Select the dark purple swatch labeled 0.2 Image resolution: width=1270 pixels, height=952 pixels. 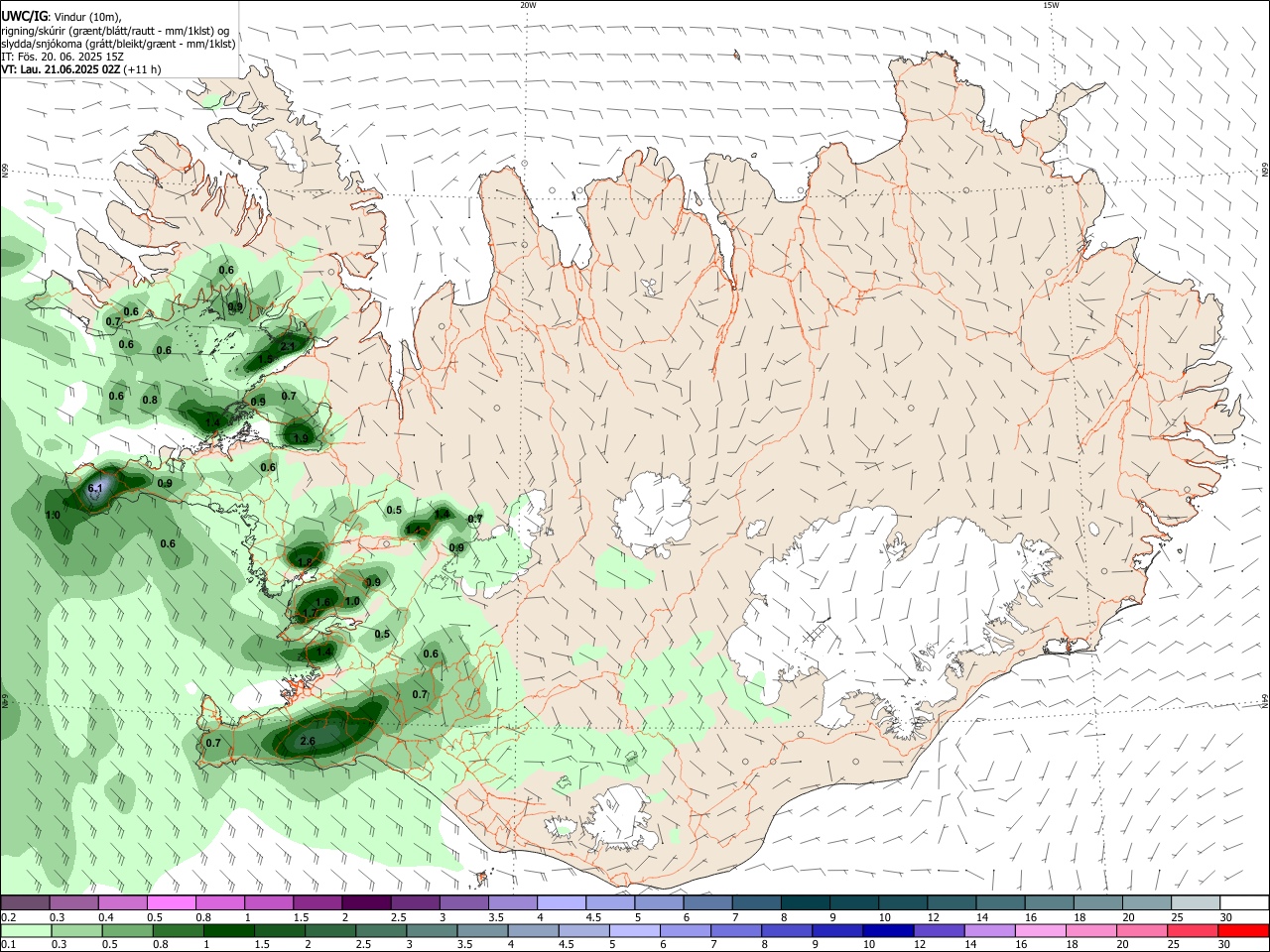(26, 902)
